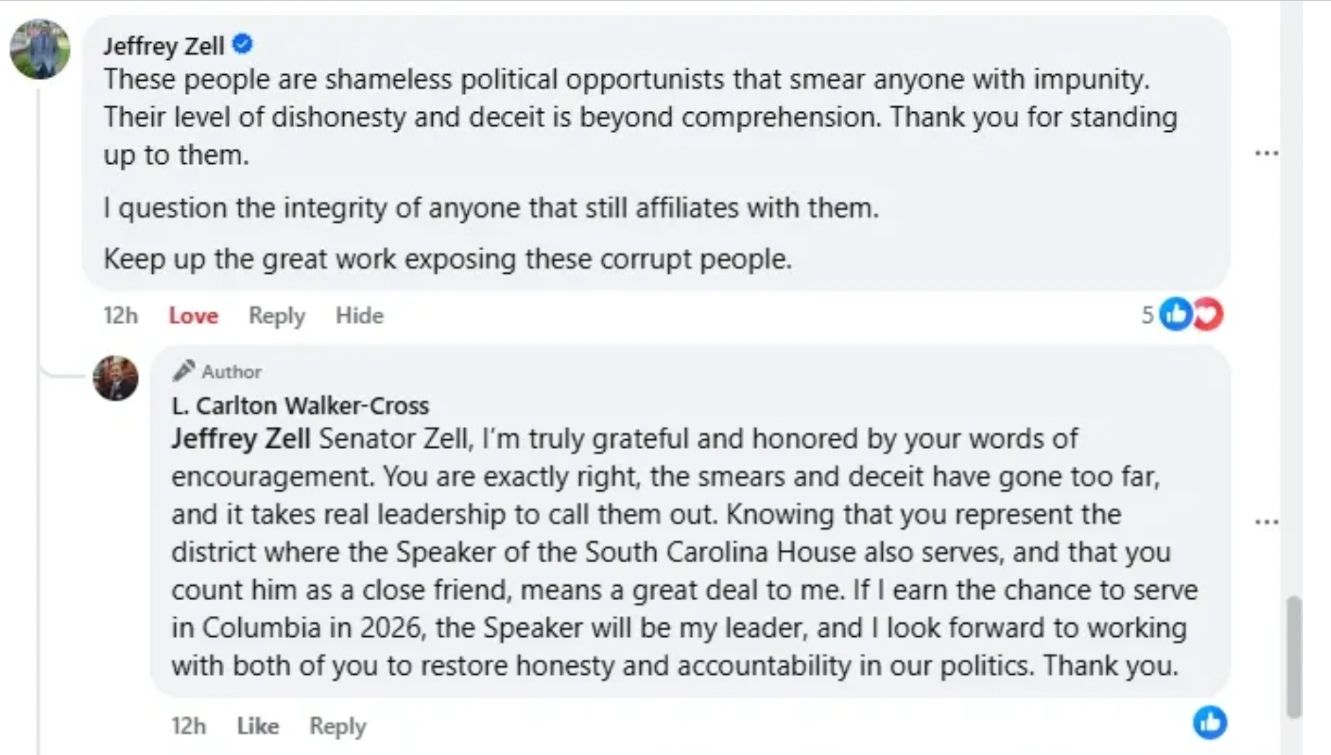Reply to Jeffrey Zell's comment

pos(276,316)
